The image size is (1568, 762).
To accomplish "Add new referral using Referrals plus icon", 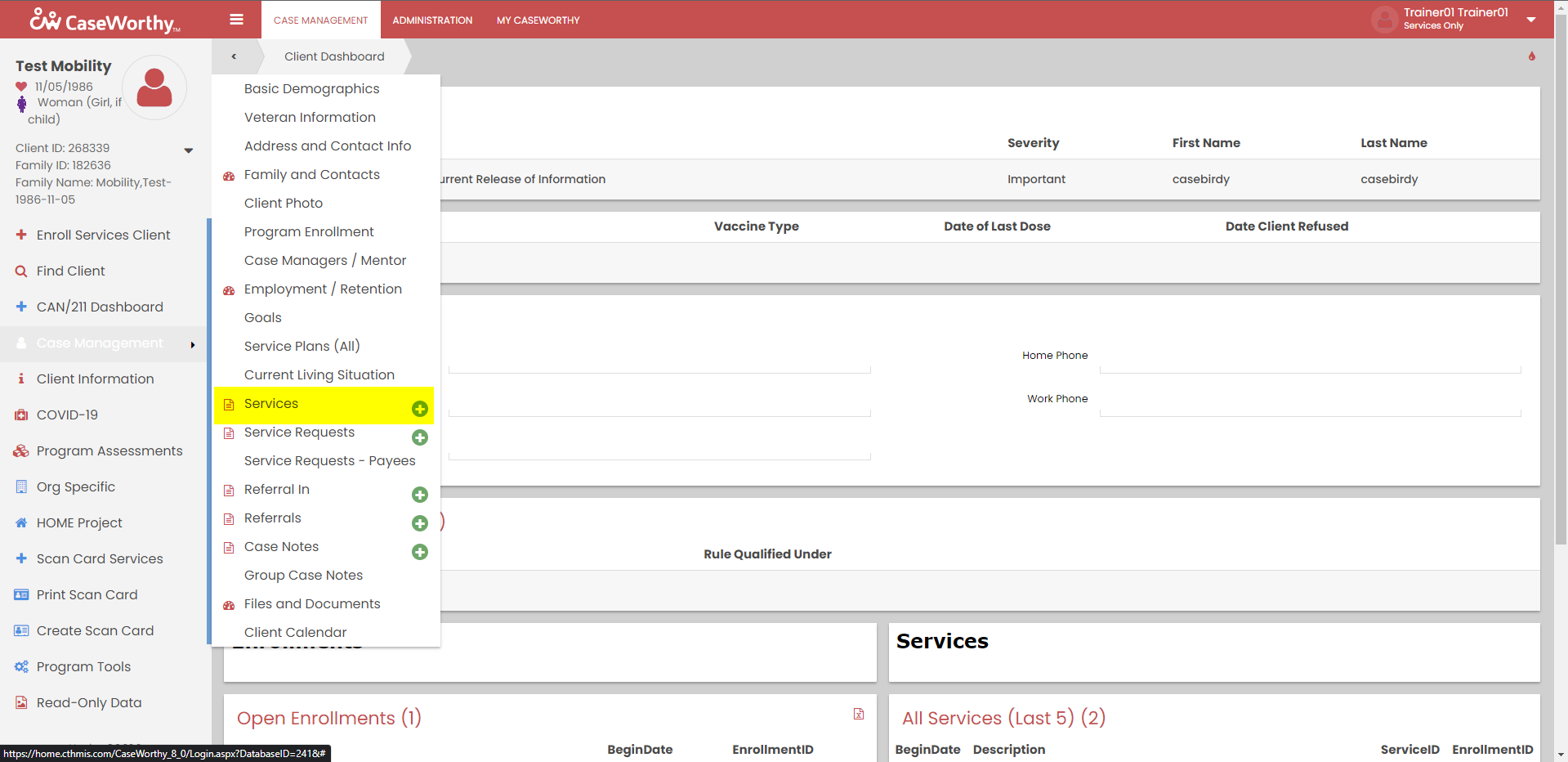I will 420,523.
